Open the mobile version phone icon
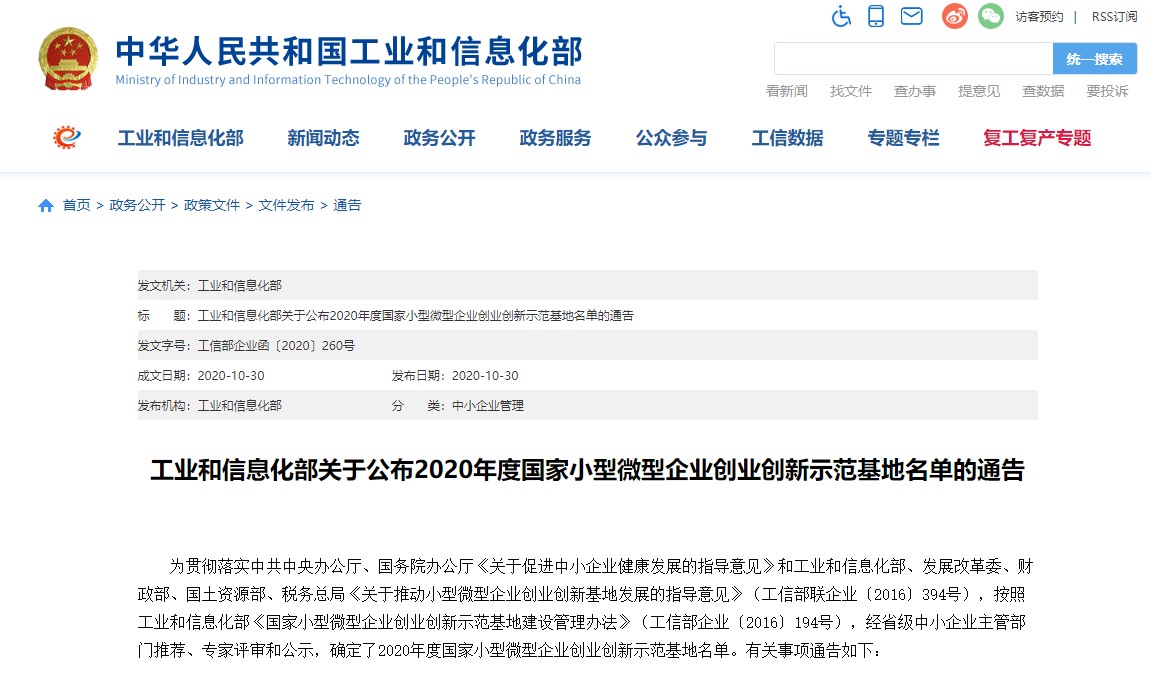Image resolution: width=1151 pixels, height=683 pixels. click(876, 16)
